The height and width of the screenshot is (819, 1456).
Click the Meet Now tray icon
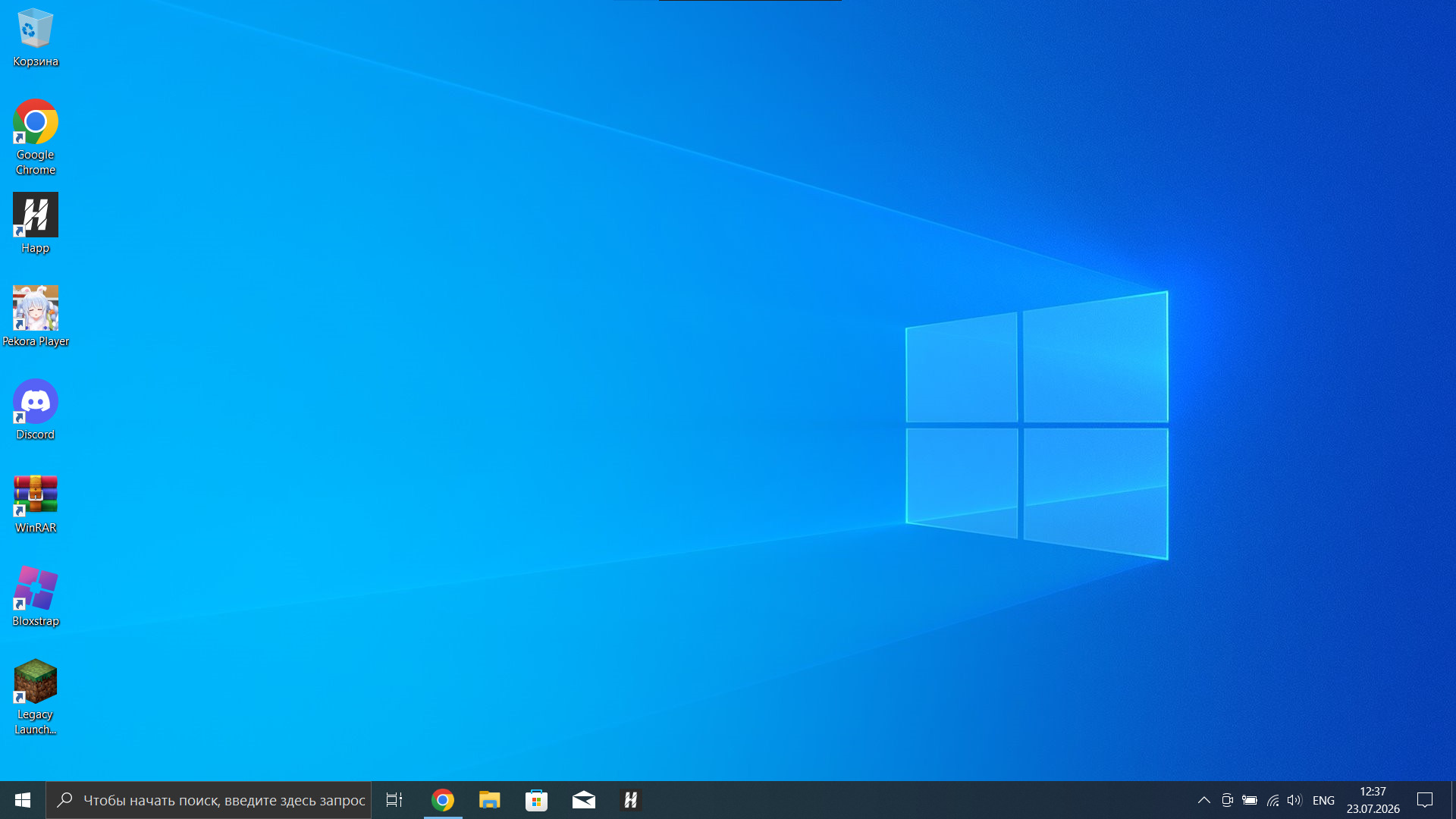(x=1227, y=800)
